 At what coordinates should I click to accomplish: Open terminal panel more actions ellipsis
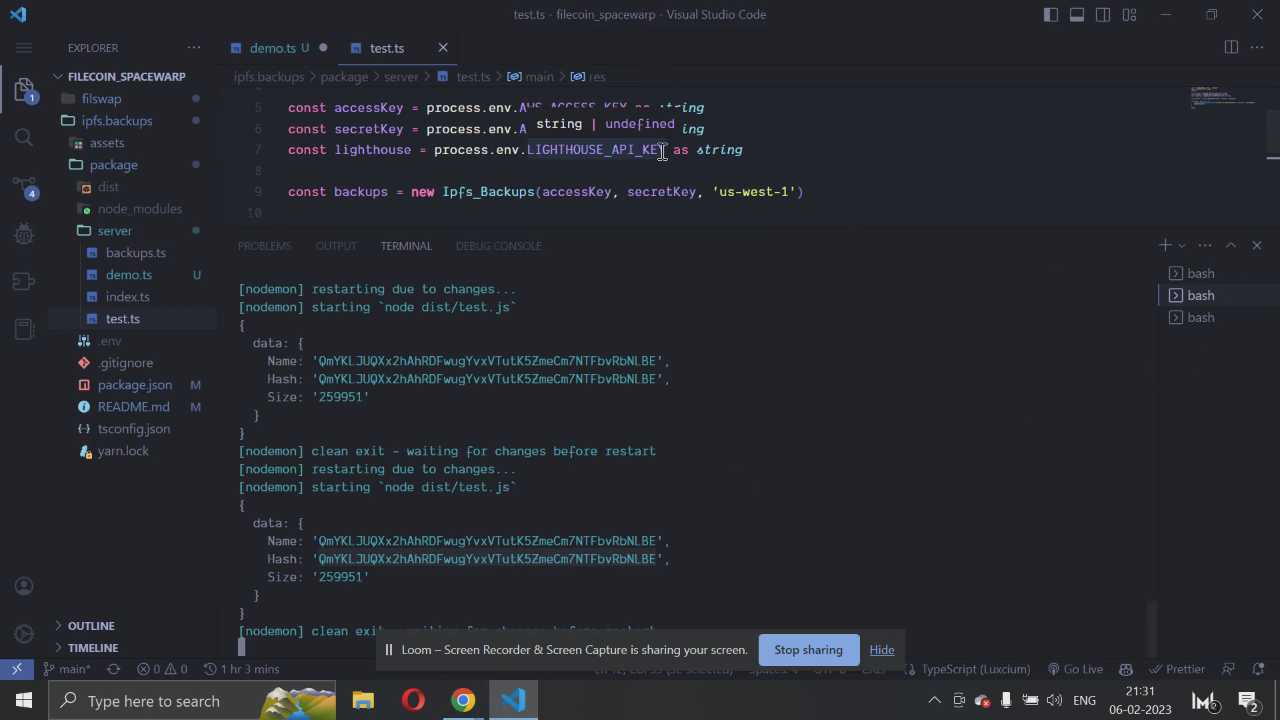(1205, 245)
